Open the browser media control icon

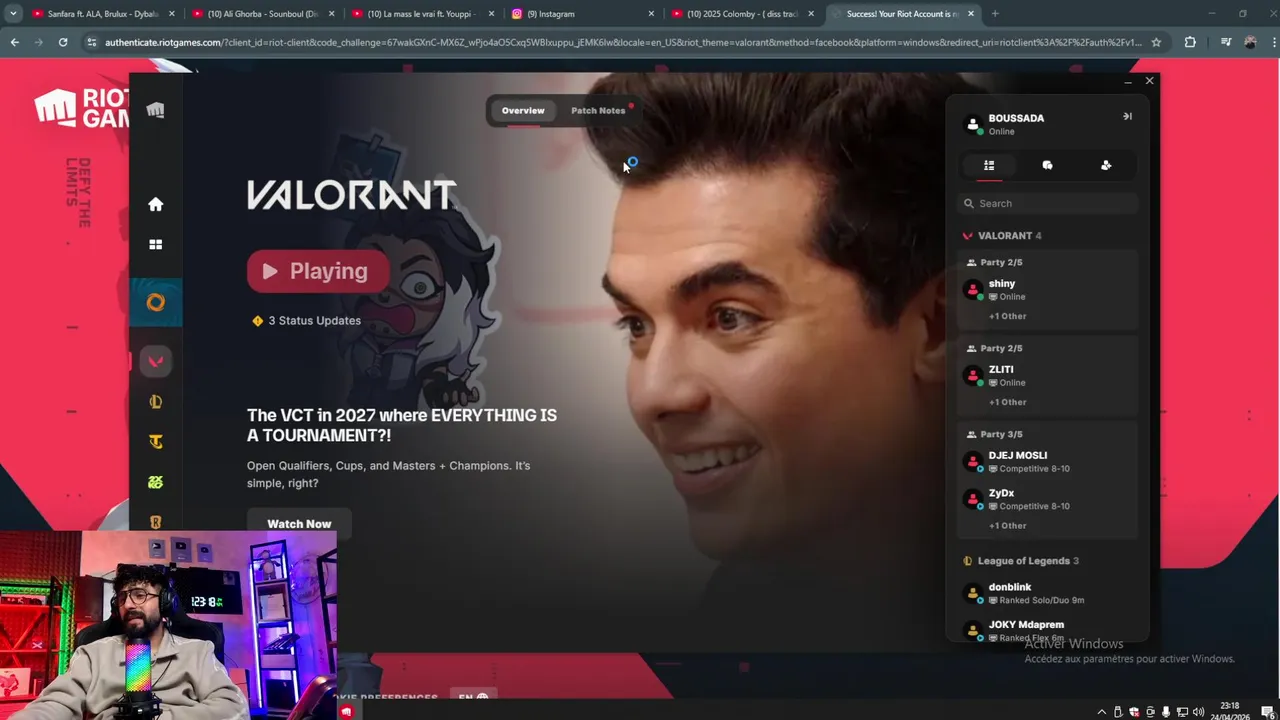coord(1226,42)
